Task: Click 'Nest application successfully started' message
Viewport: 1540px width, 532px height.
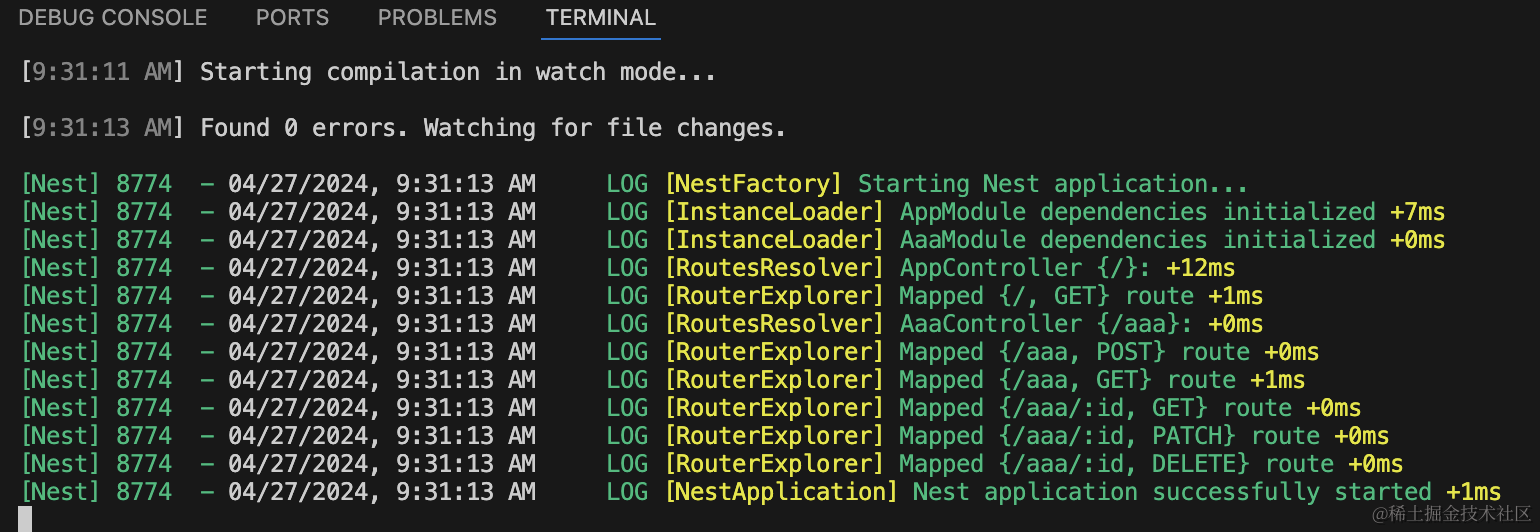Action: (1172, 492)
